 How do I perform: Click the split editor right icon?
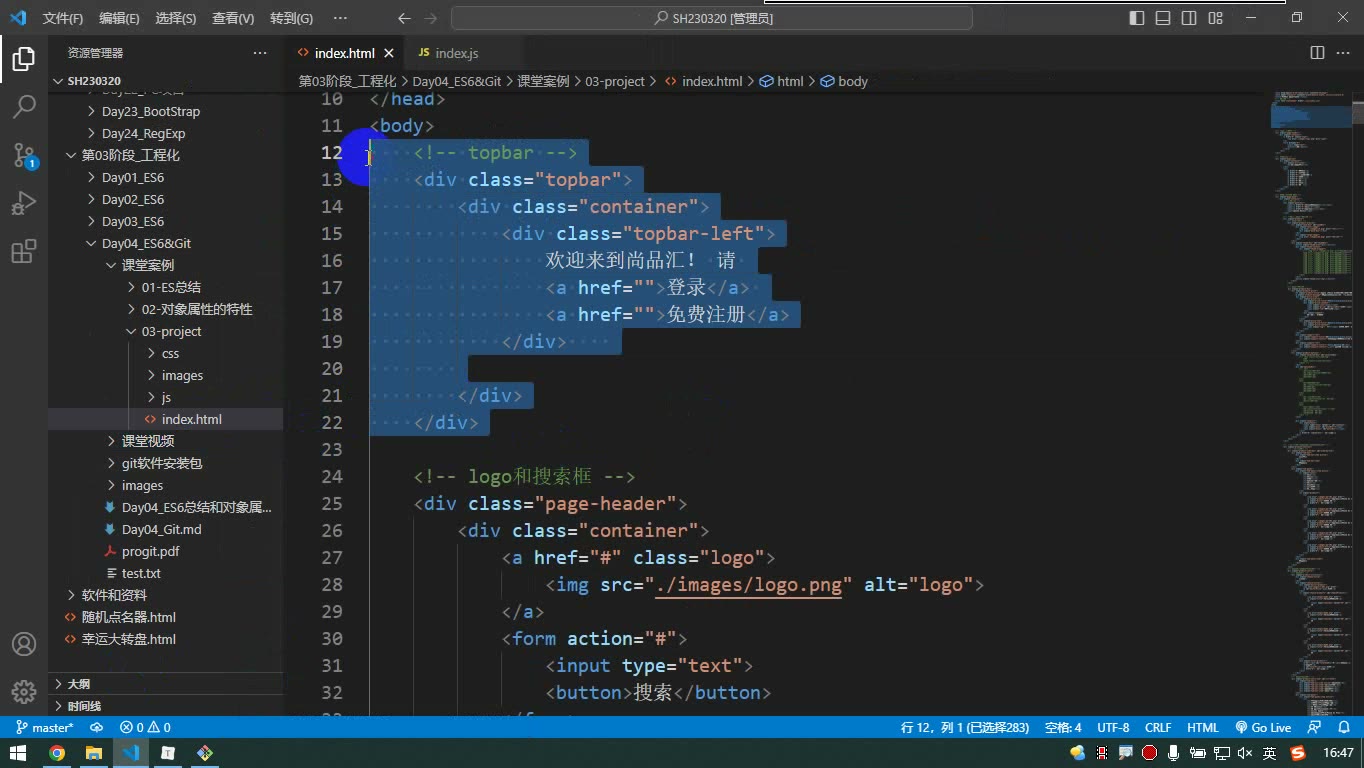1317,53
